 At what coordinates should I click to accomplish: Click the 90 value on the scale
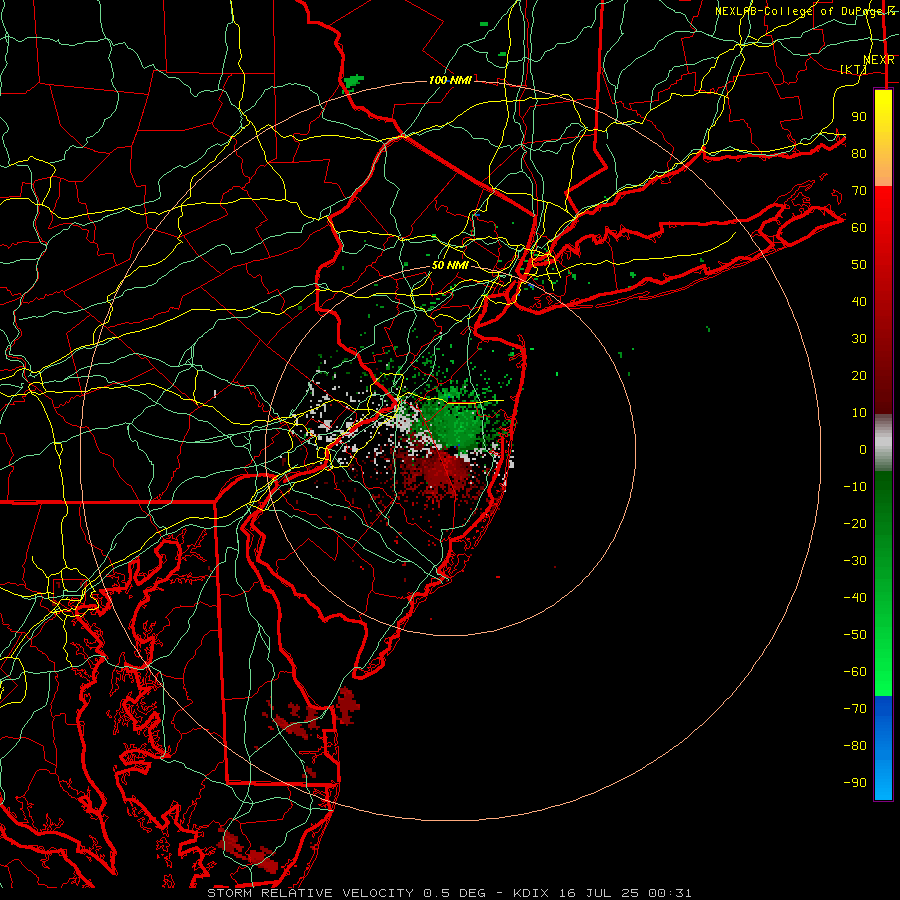click(859, 117)
